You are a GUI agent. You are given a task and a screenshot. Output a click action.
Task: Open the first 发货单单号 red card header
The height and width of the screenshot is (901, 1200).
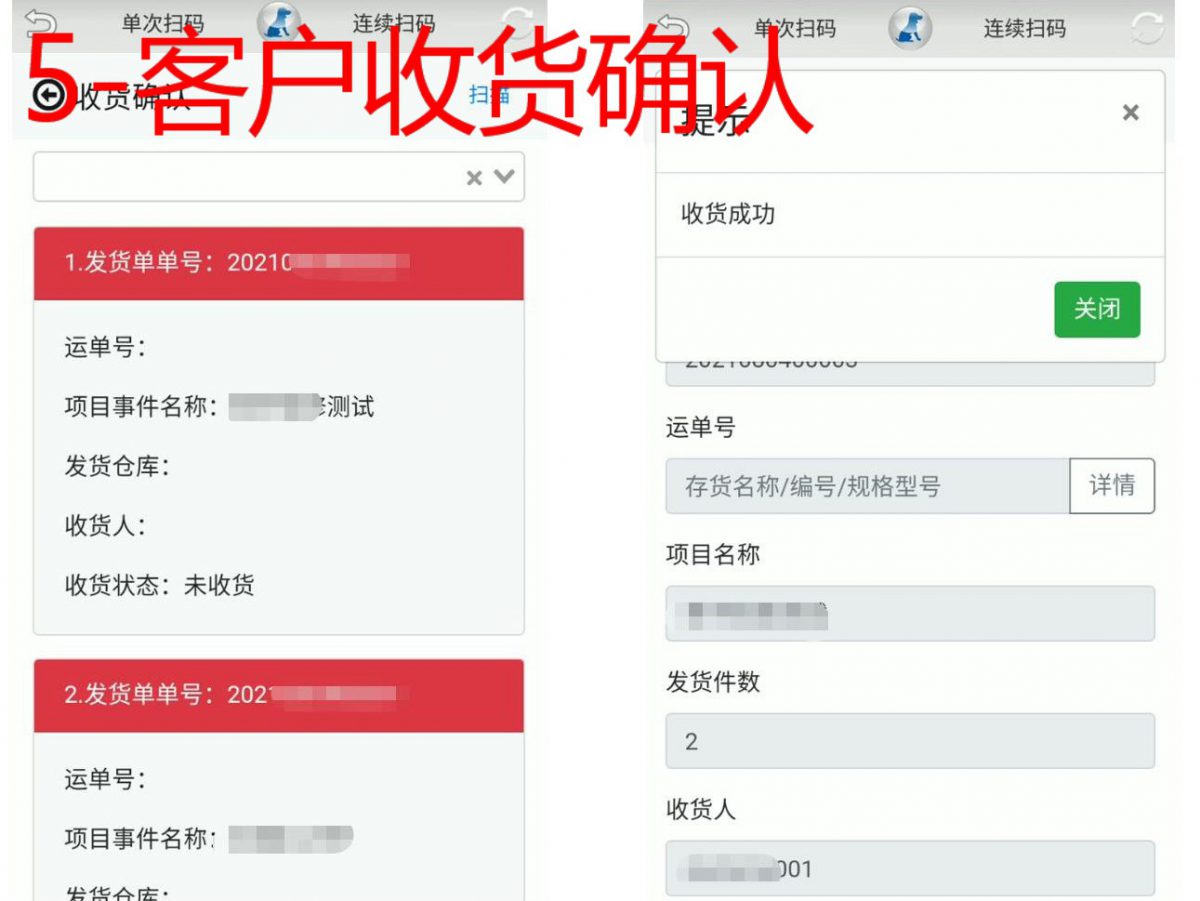[279, 264]
